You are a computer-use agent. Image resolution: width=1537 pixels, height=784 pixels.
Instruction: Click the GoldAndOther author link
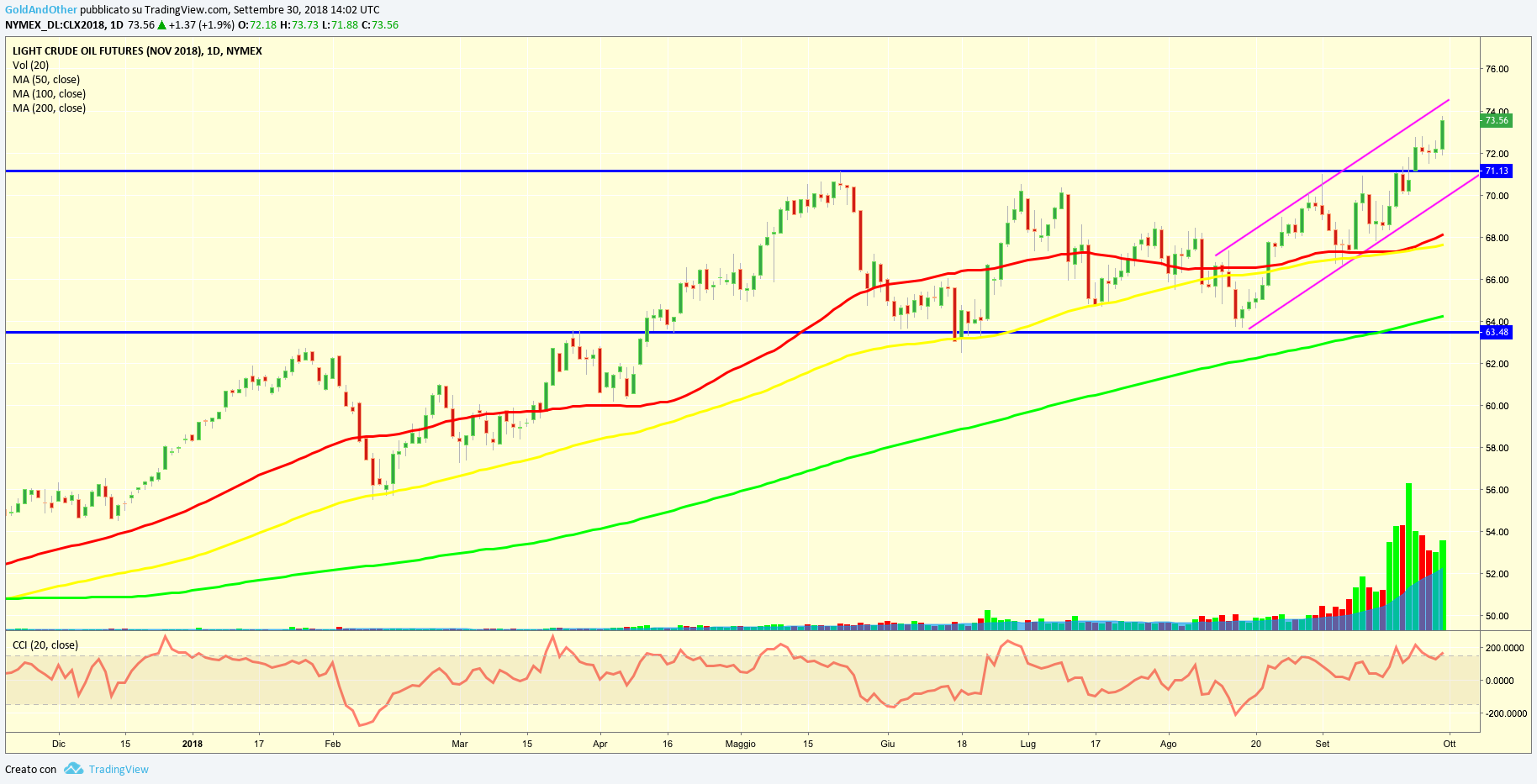41,10
